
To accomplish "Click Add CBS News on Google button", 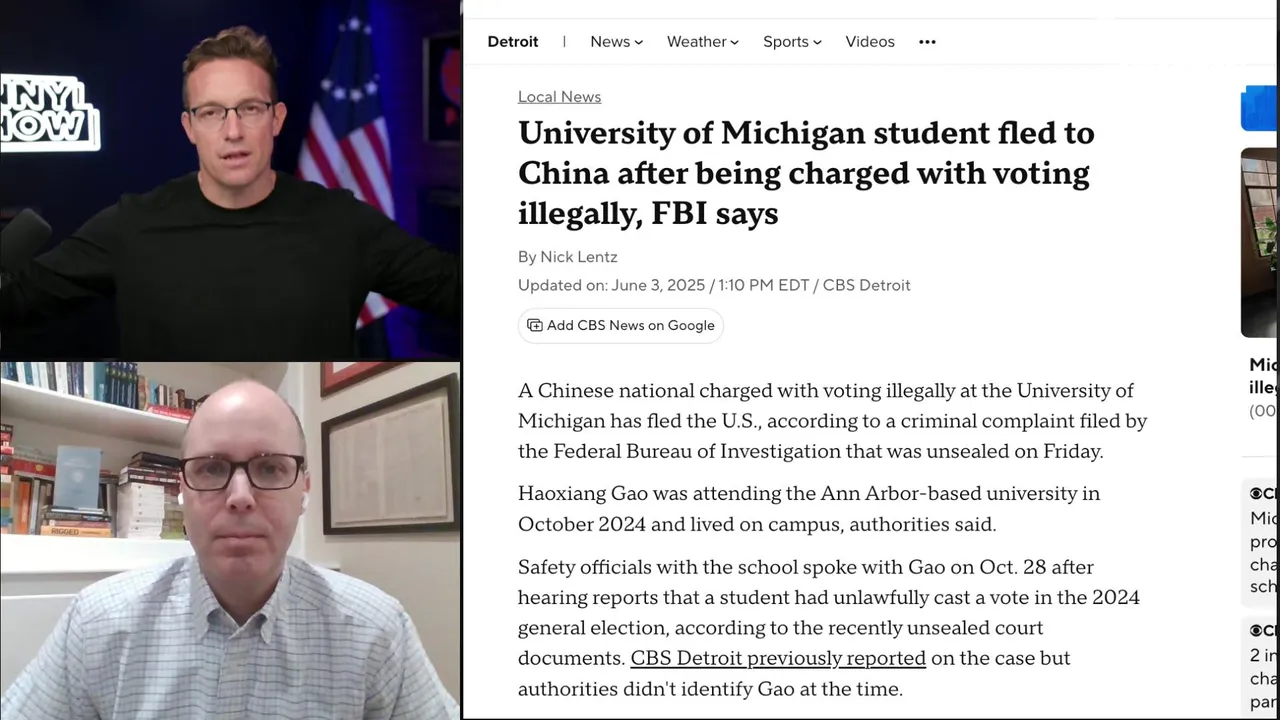I will [620, 325].
